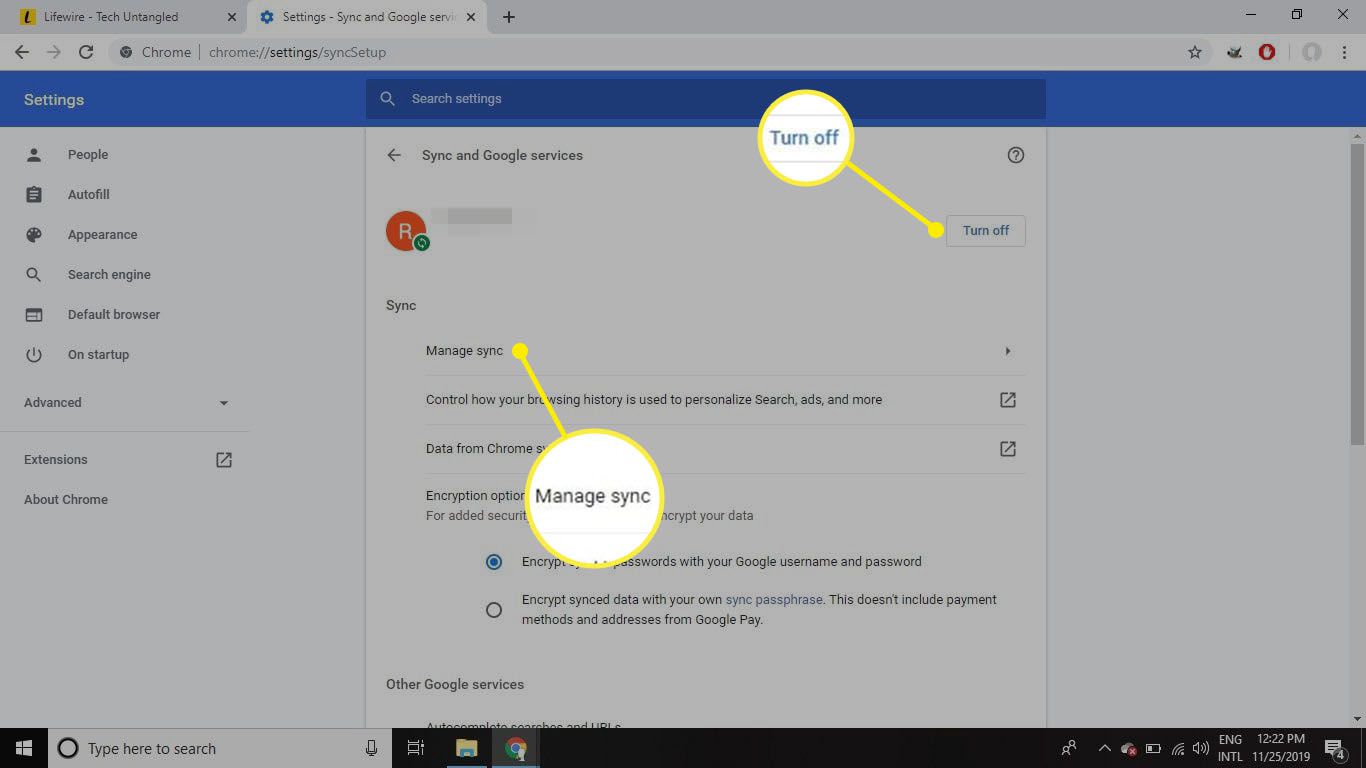This screenshot has width=1366, height=768.
Task: Open the Windows Start menu
Action: [x=24, y=748]
